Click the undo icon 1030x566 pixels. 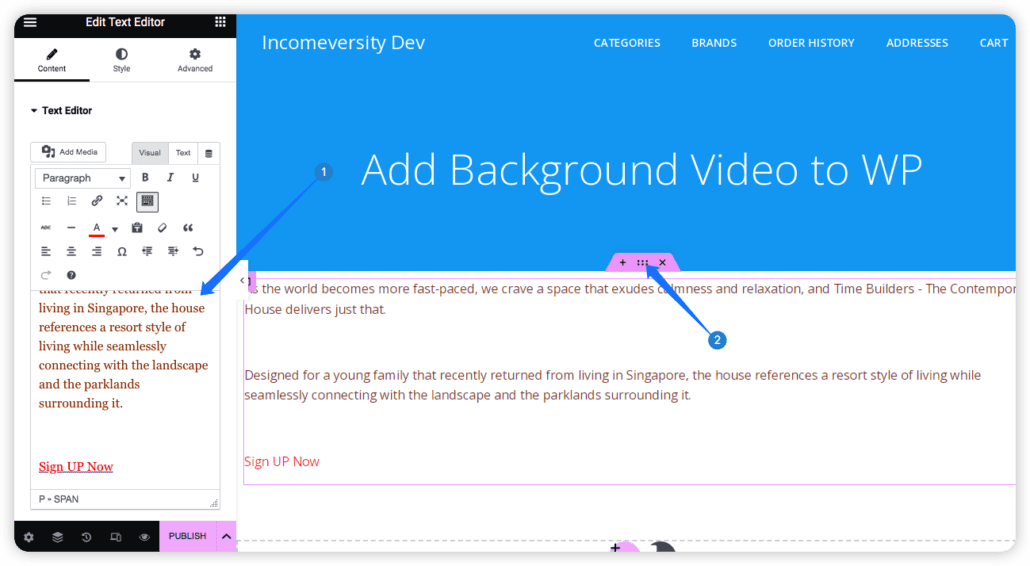click(x=198, y=251)
